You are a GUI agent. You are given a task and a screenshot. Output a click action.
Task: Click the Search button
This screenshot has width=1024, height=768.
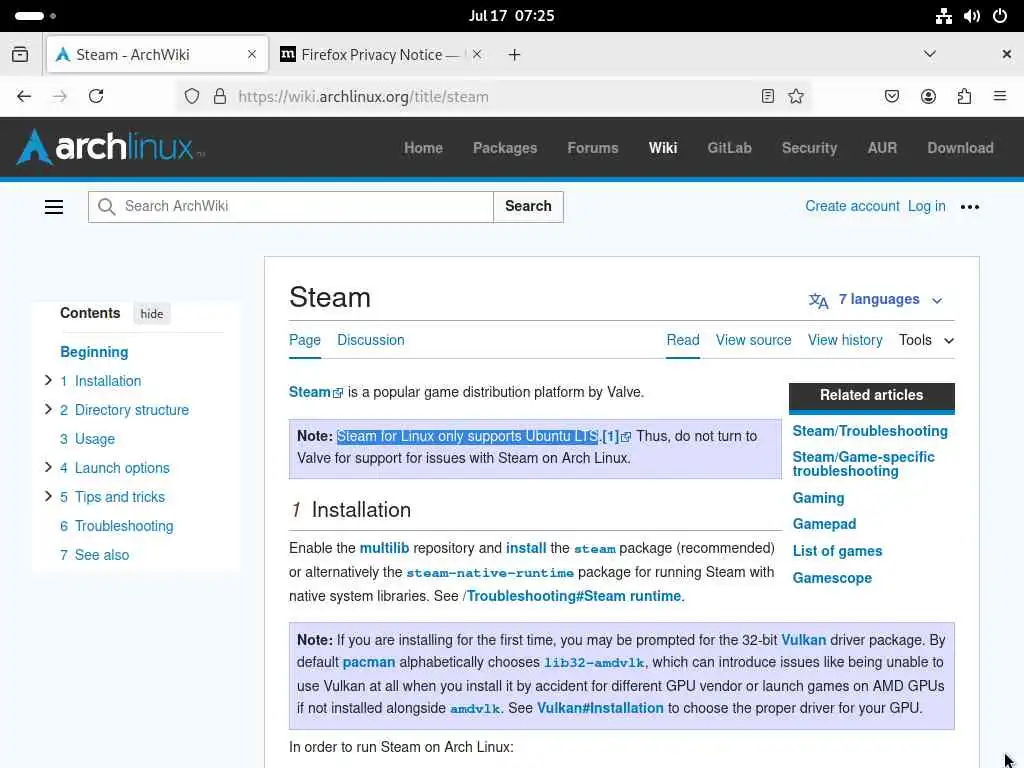[x=528, y=207]
